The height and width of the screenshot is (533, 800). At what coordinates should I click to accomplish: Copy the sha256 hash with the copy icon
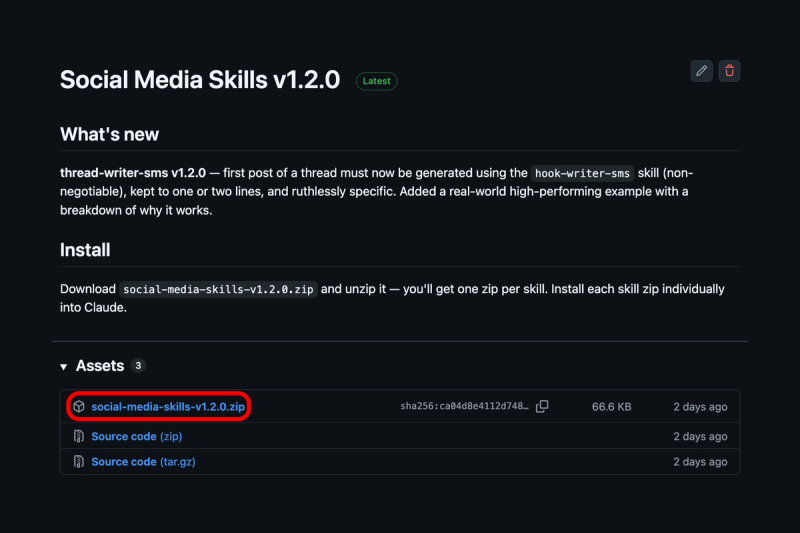[x=542, y=406]
